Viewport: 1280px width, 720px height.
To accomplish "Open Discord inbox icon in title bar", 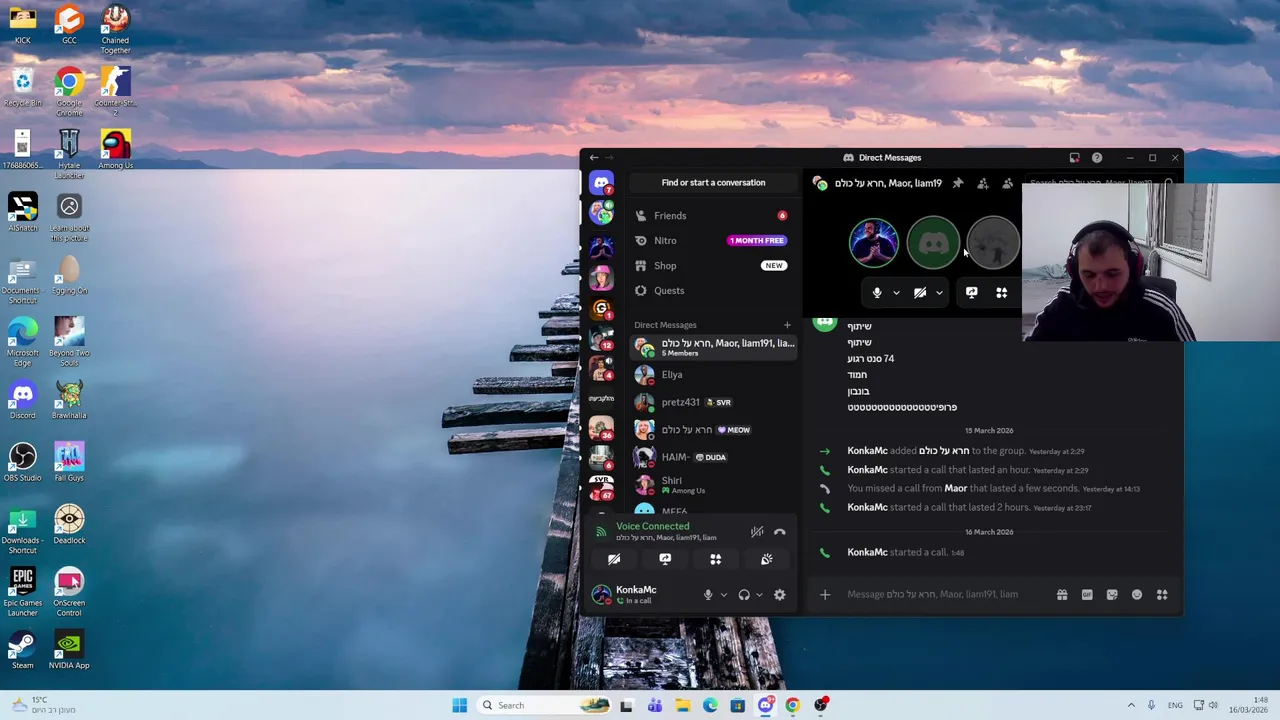I will [x=1074, y=157].
